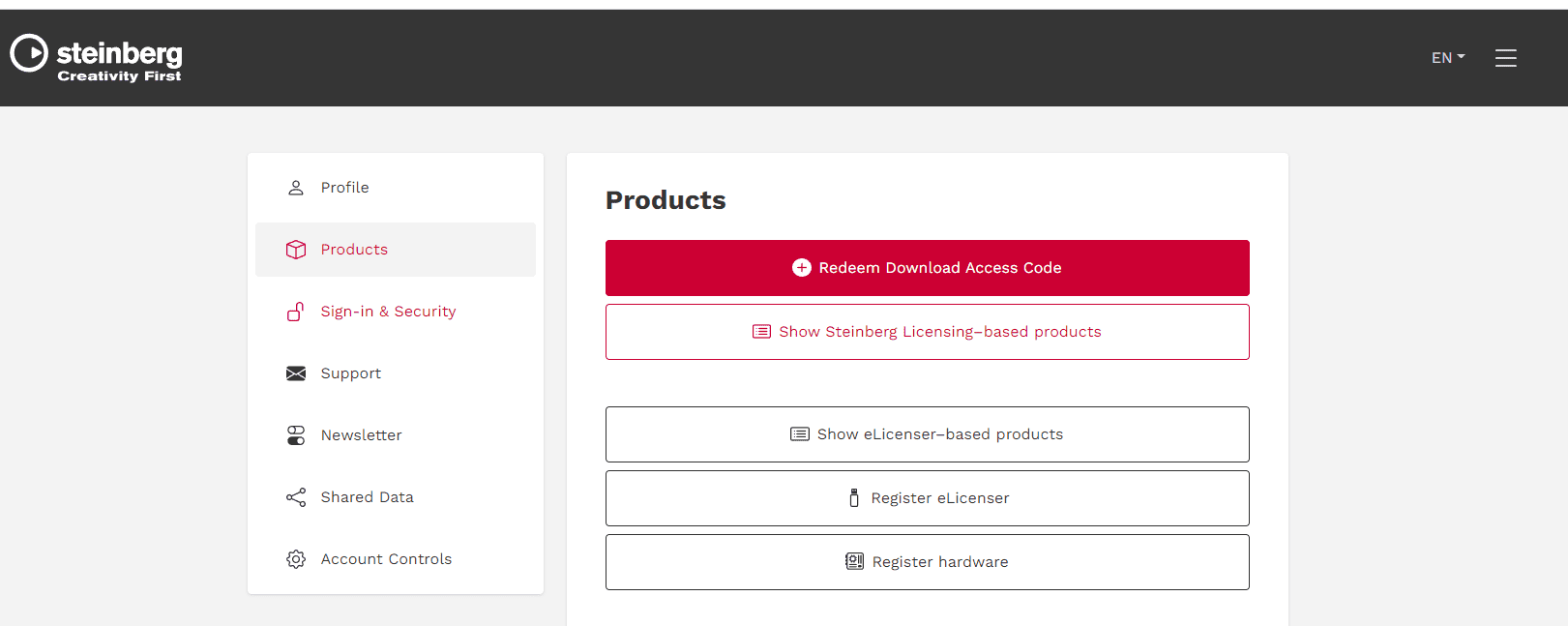Click the plus icon on Redeem button
Screen dimensions: 1568x626
point(802,268)
